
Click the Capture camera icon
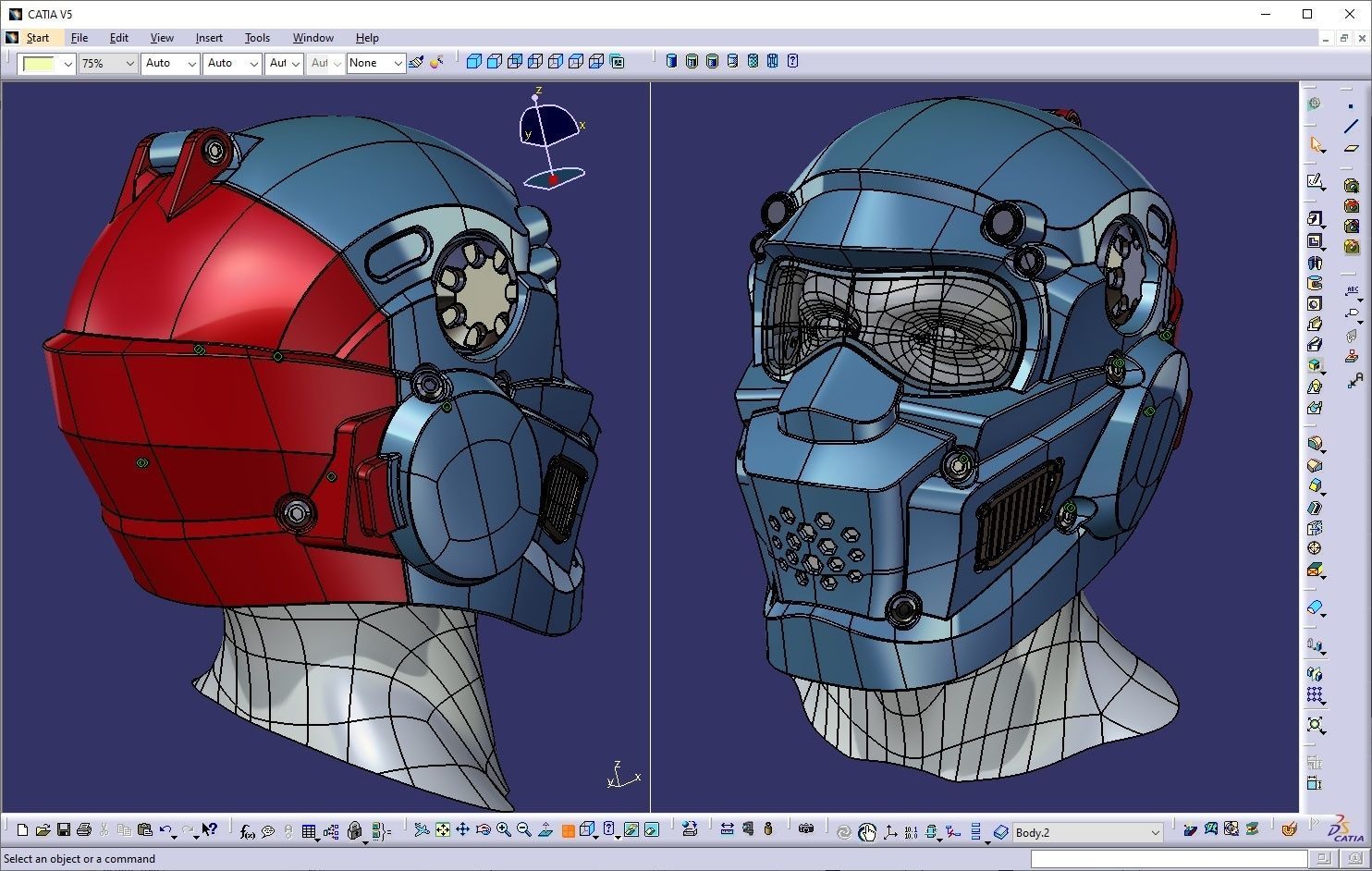806,829
